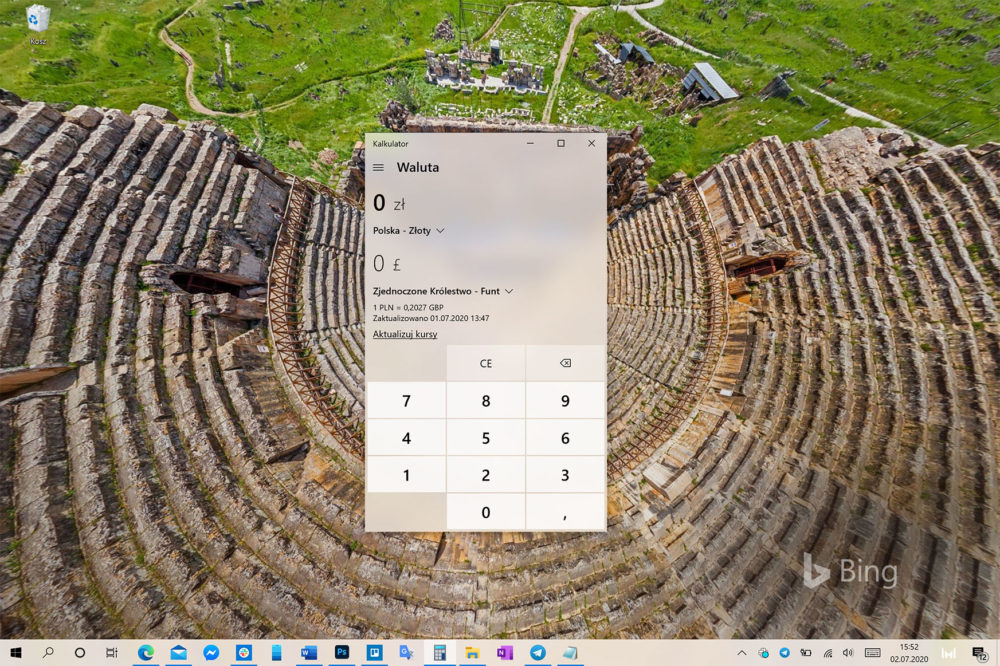The image size is (1000, 666).
Task: Click the '1 PLN = 0,2027 GBP' rate text
Action: click(408, 307)
